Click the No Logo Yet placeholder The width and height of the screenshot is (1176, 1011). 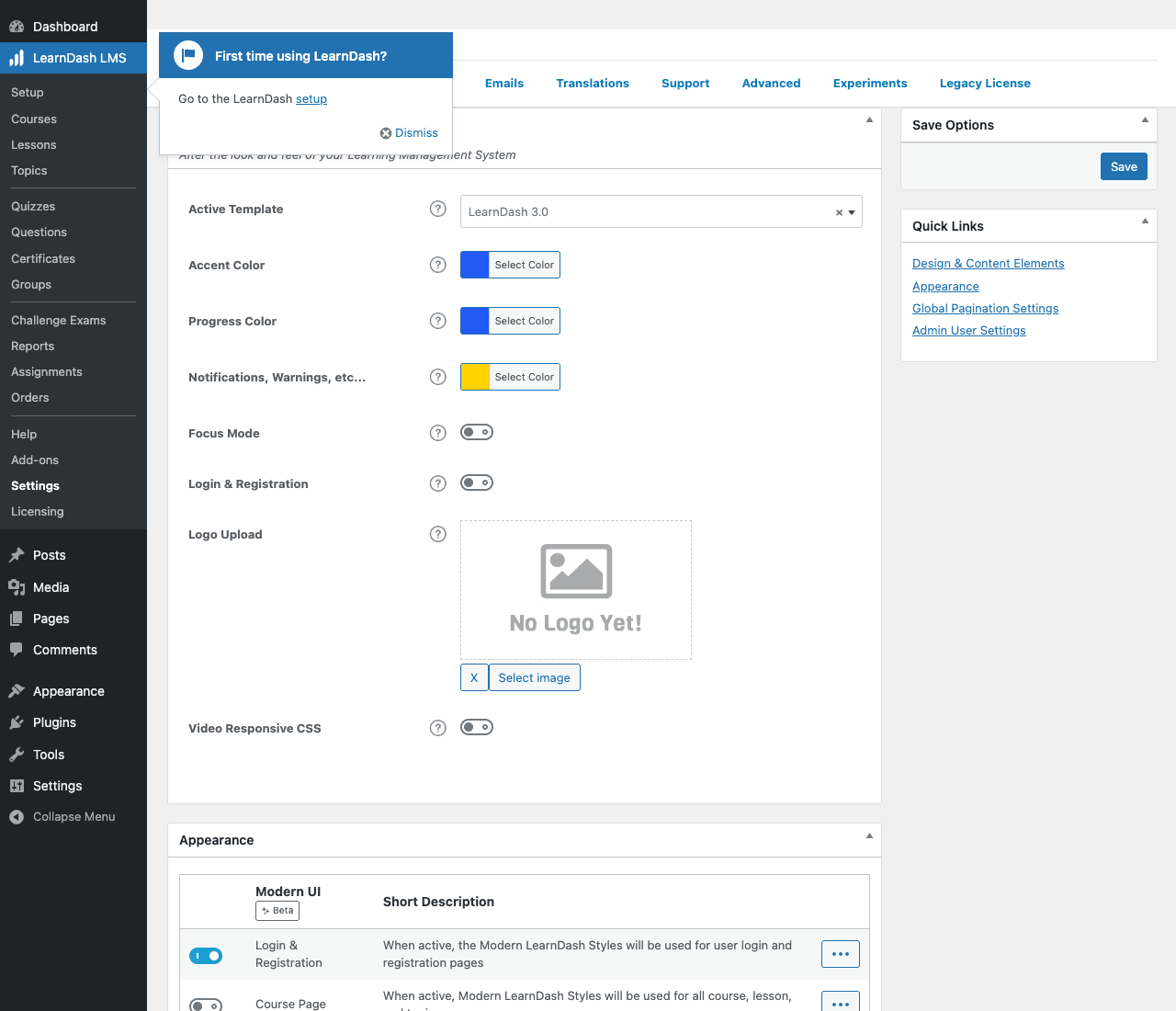576,590
